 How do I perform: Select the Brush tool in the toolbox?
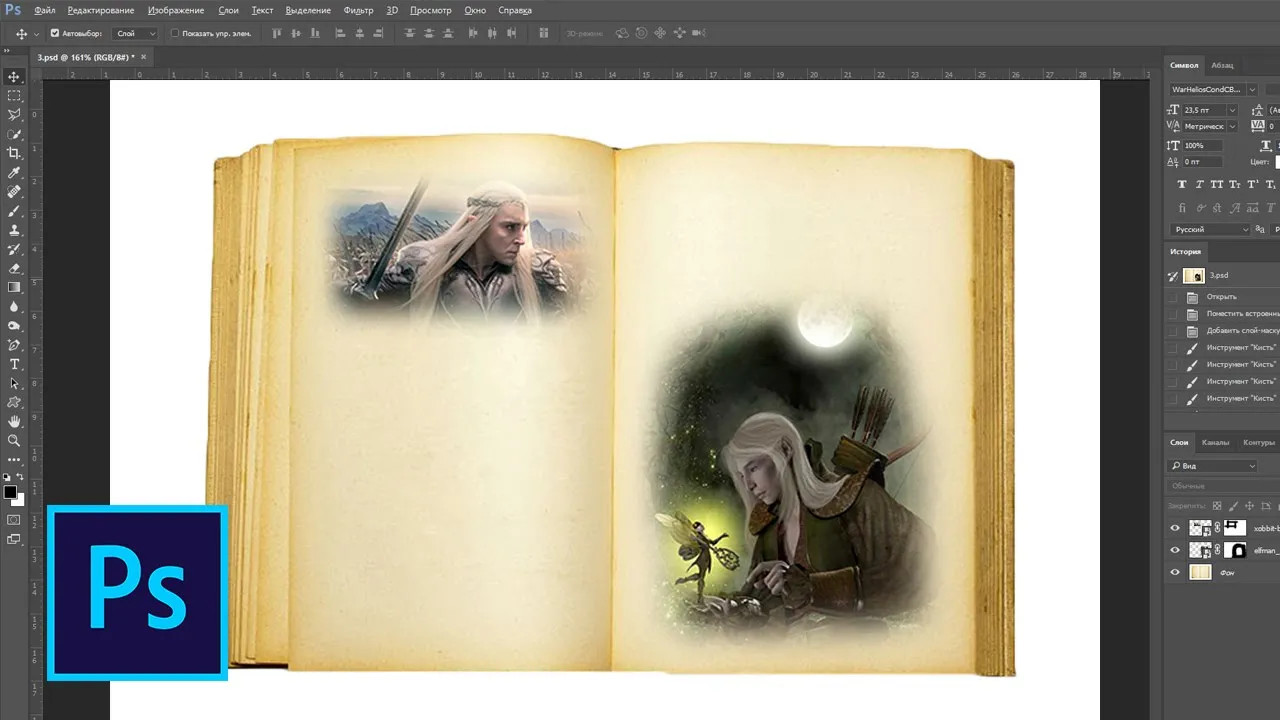(14, 211)
